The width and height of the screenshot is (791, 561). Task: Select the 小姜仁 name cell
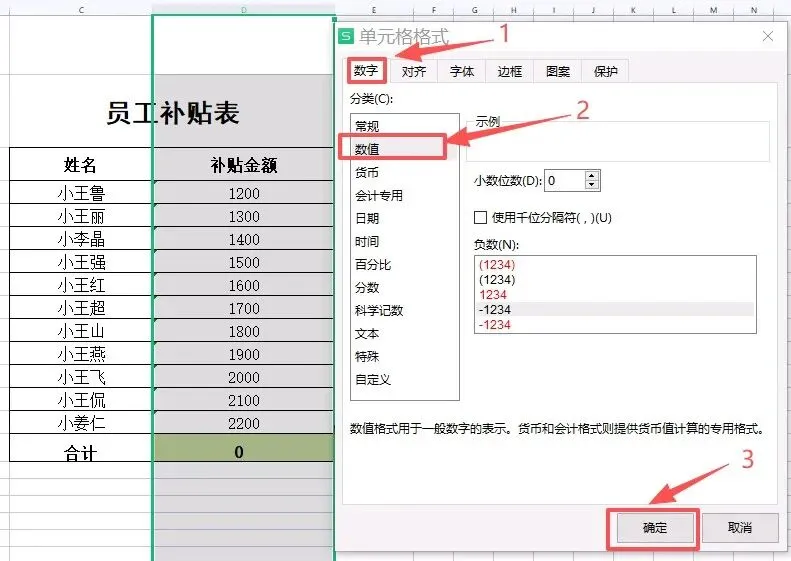(x=81, y=423)
